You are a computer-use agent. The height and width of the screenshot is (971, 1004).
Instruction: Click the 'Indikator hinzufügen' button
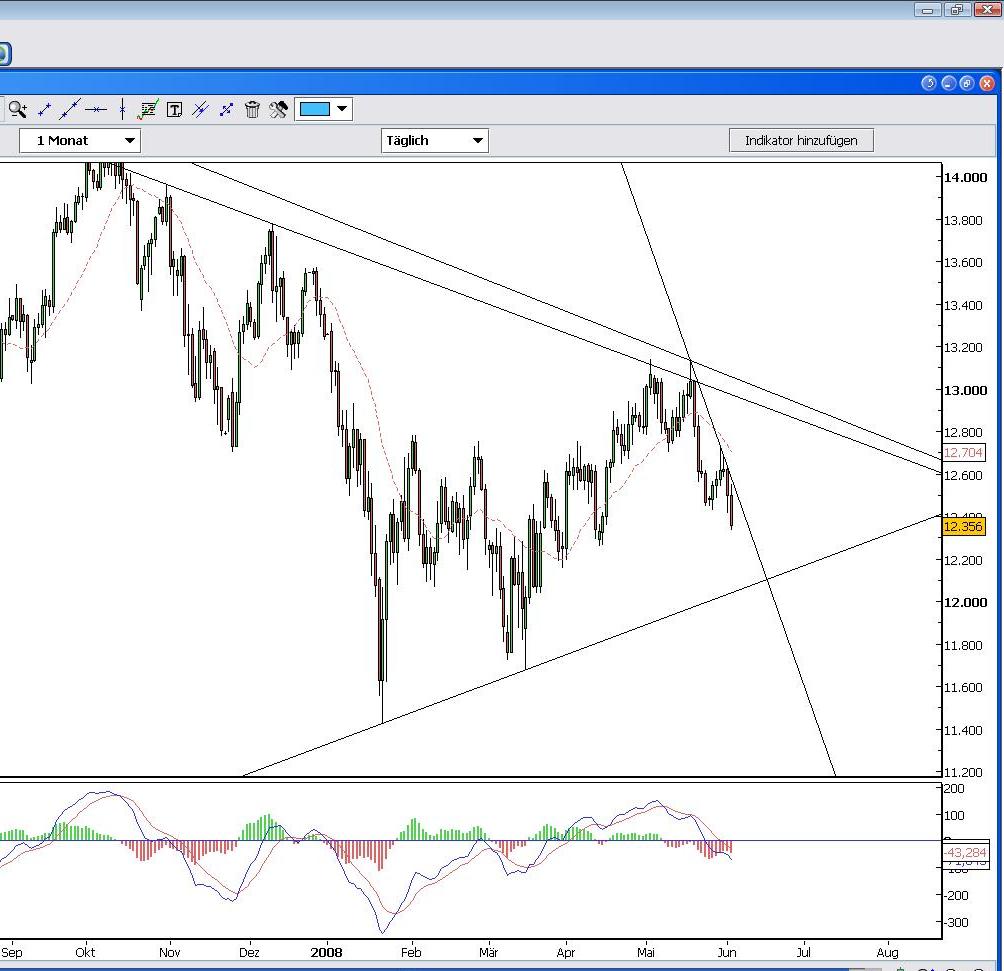tap(801, 140)
